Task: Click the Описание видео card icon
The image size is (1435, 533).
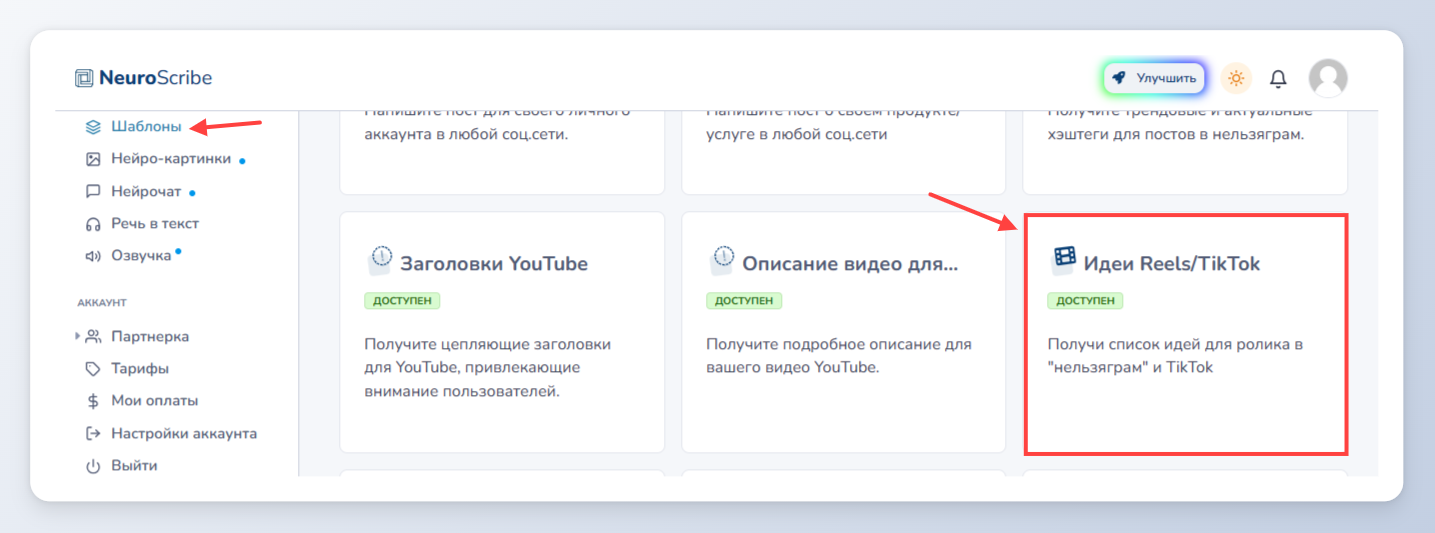Action: (721, 261)
